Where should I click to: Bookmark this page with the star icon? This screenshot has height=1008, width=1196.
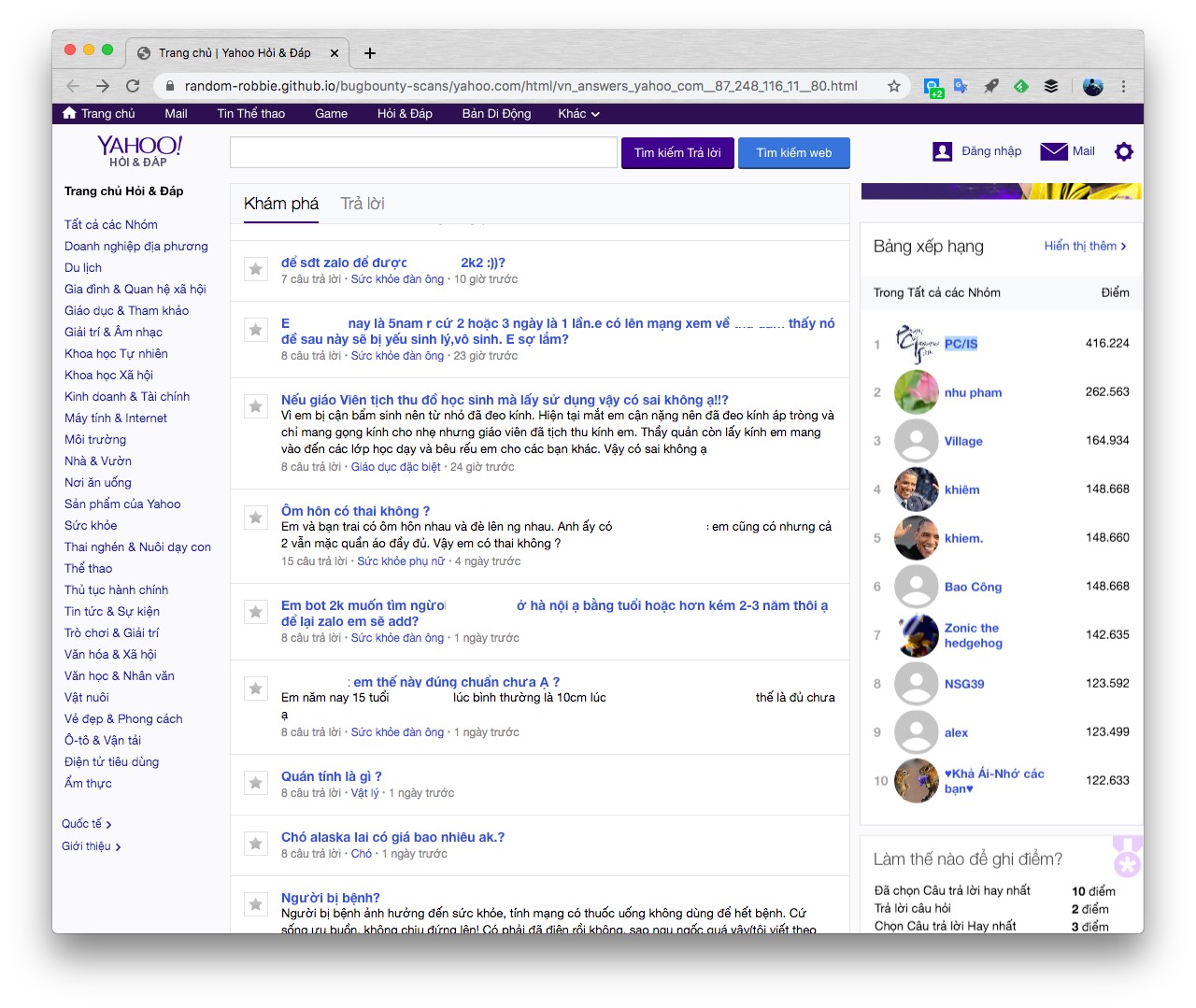[894, 86]
